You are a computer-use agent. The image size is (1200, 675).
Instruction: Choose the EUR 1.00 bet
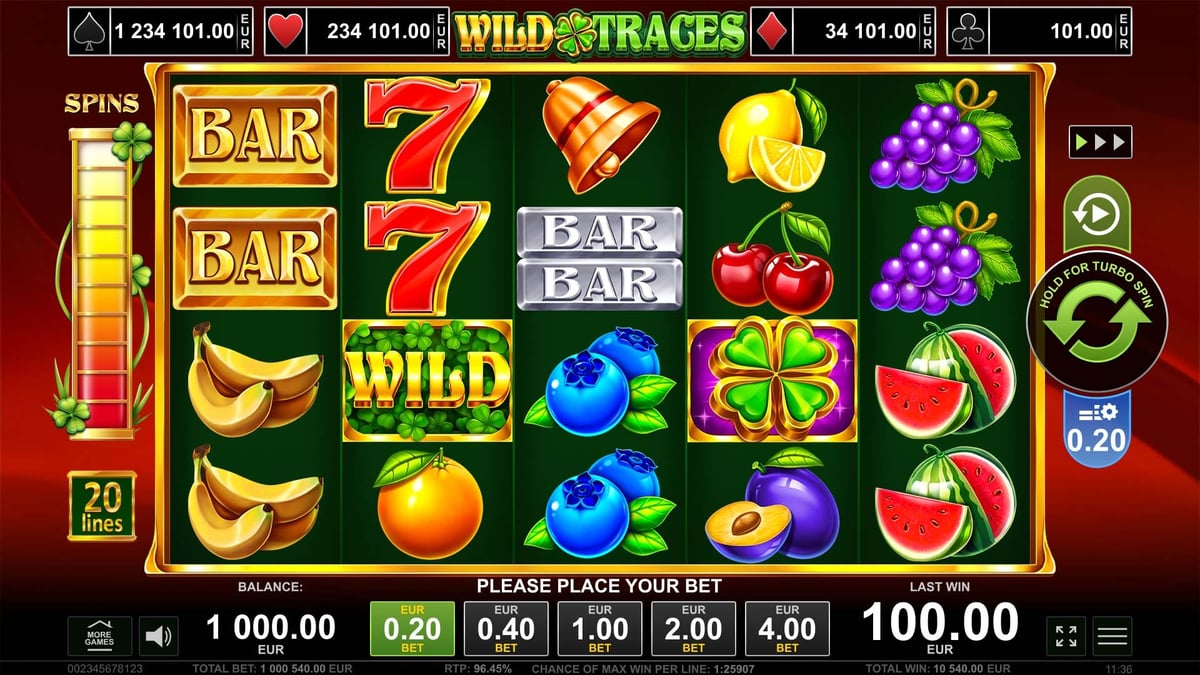tap(600, 629)
